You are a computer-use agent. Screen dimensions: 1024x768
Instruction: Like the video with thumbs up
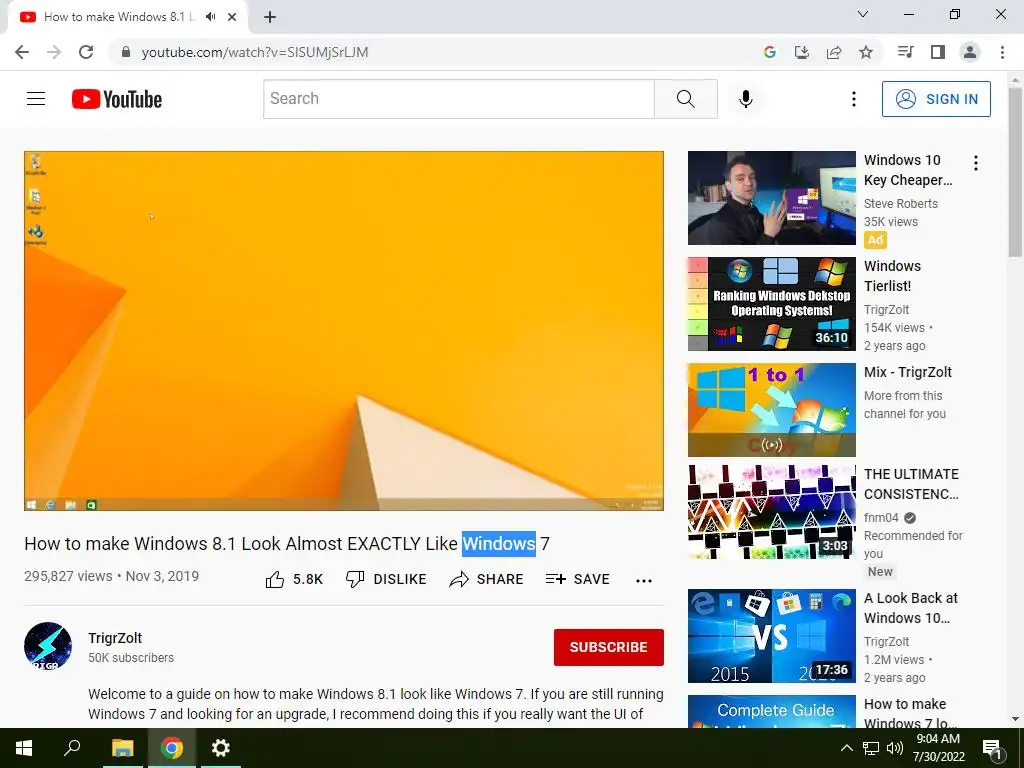[x=295, y=579]
